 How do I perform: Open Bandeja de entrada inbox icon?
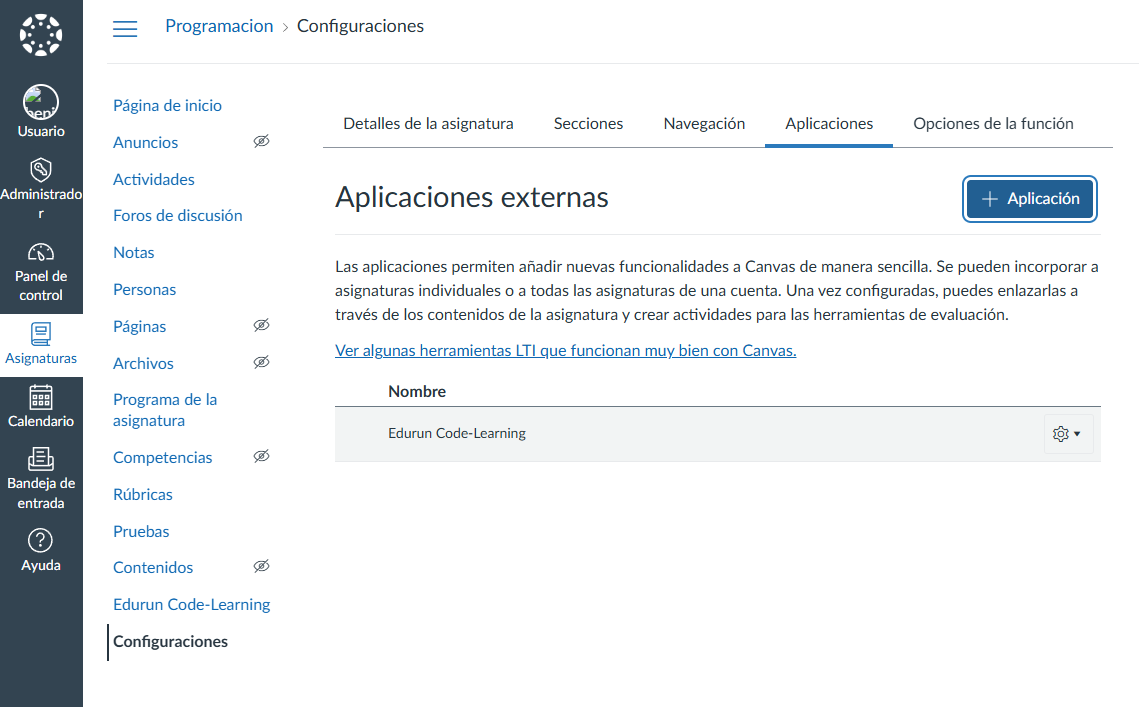[41, 460]
